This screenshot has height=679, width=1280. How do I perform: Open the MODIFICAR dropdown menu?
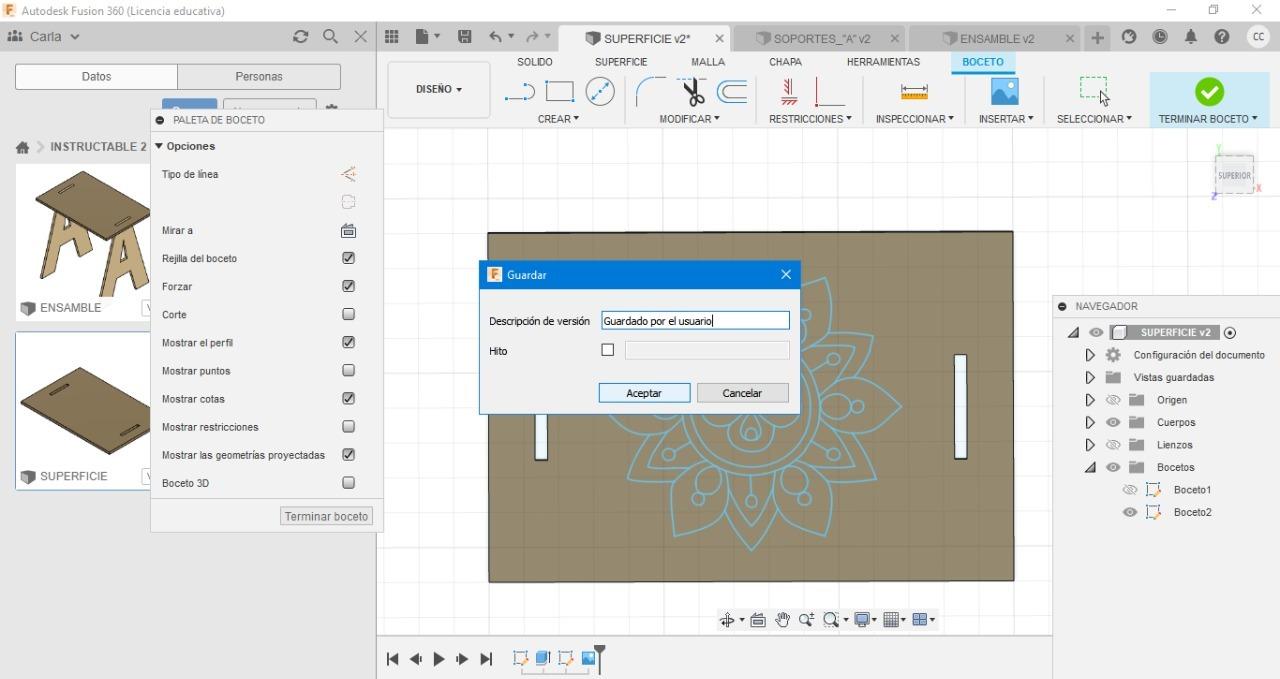coord(689,119)
